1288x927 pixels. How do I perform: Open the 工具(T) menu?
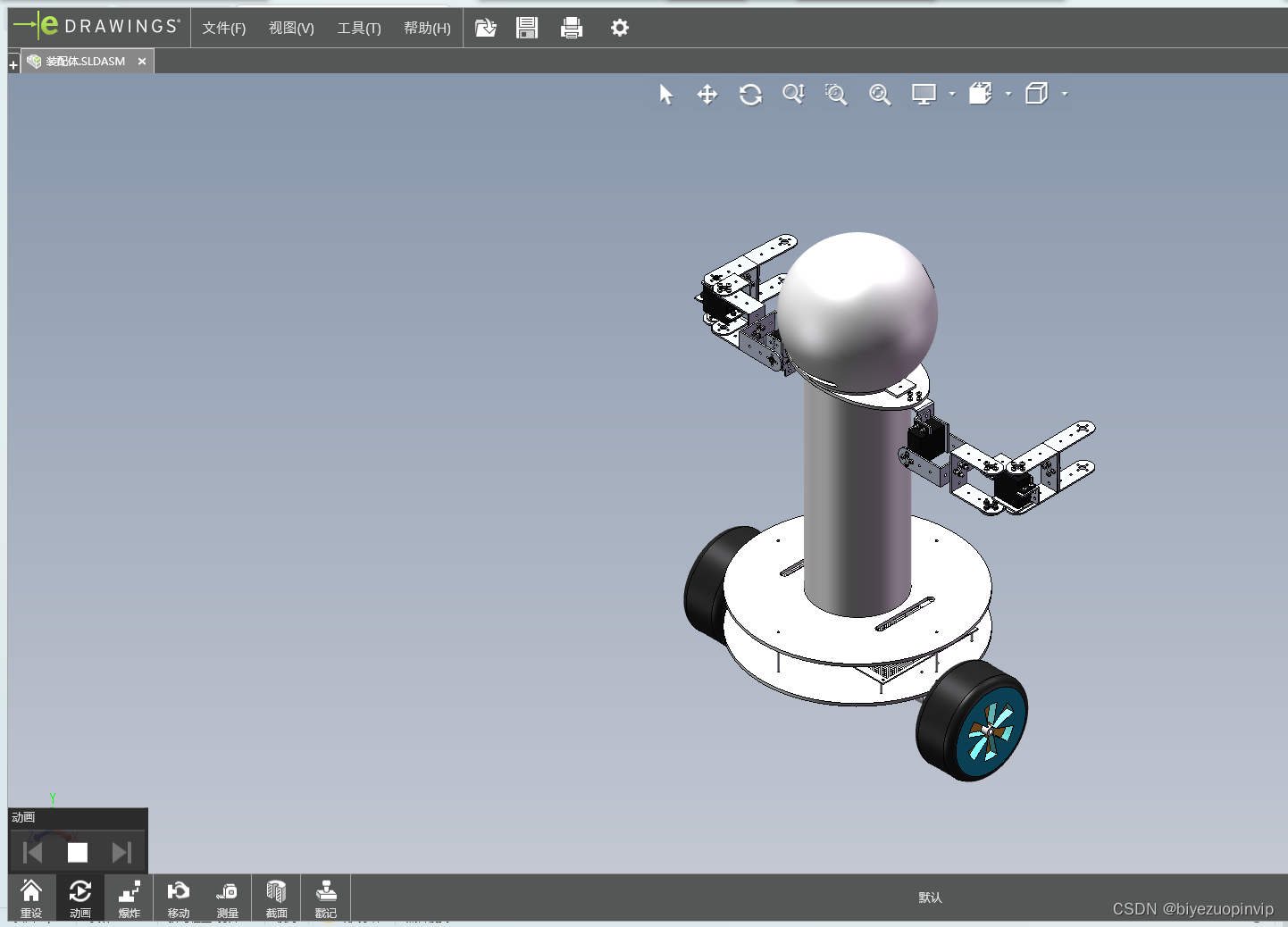pyautogui.click(x=359, y=28)
